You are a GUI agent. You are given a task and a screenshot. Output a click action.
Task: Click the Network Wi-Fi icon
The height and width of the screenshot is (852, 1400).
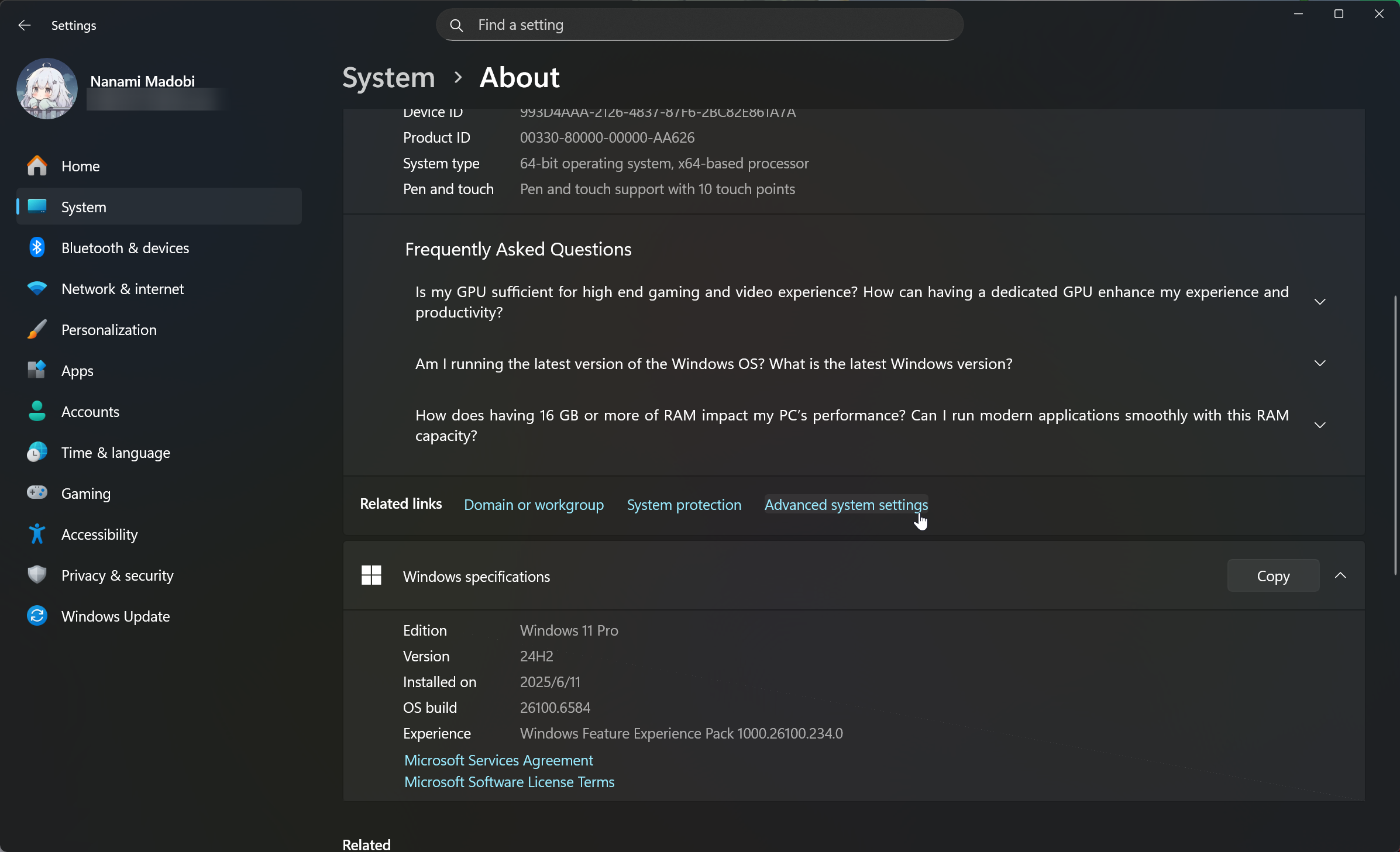click(37, 288)
